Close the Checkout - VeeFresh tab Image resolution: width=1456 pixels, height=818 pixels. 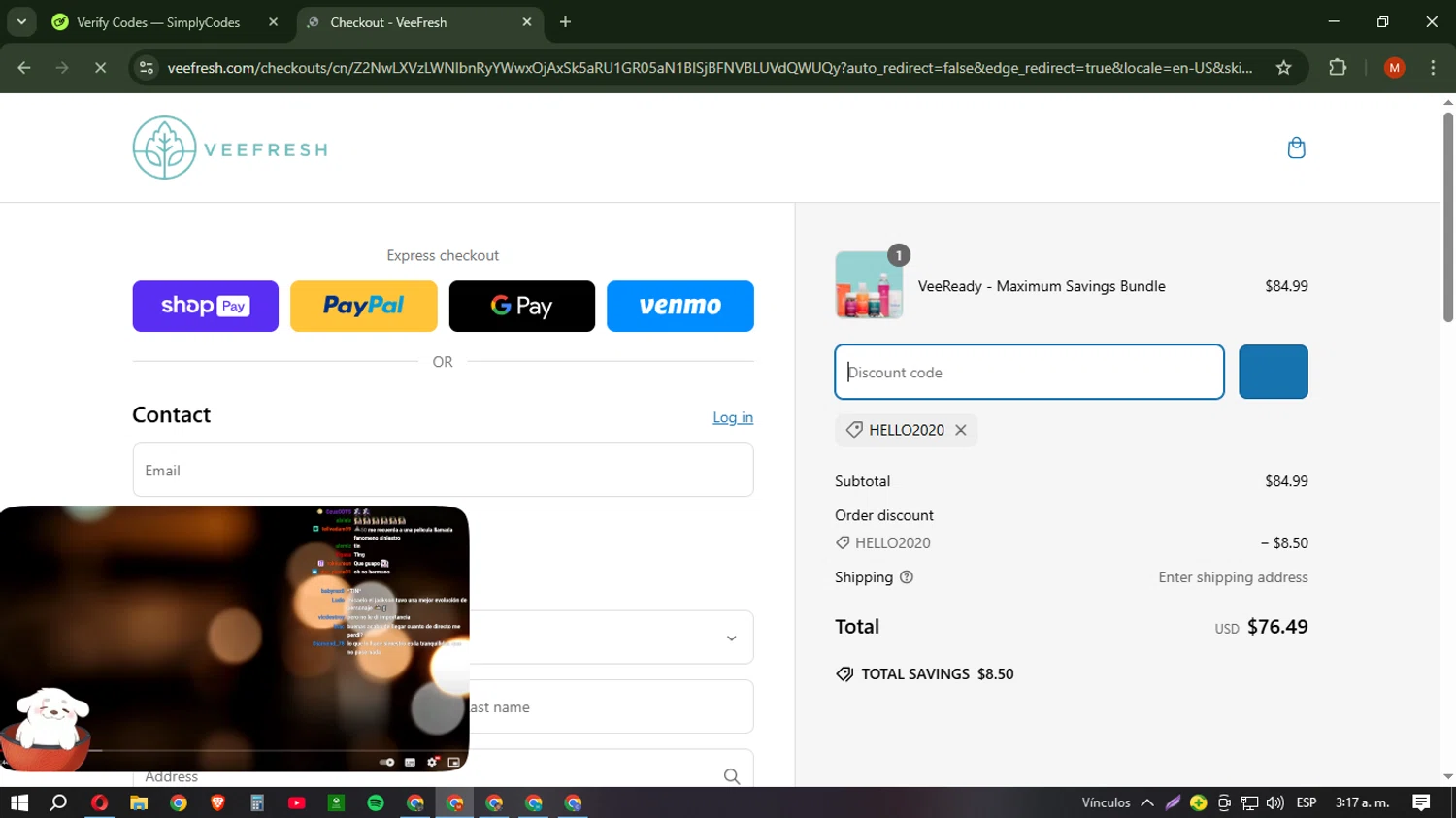tap(527, 21)
